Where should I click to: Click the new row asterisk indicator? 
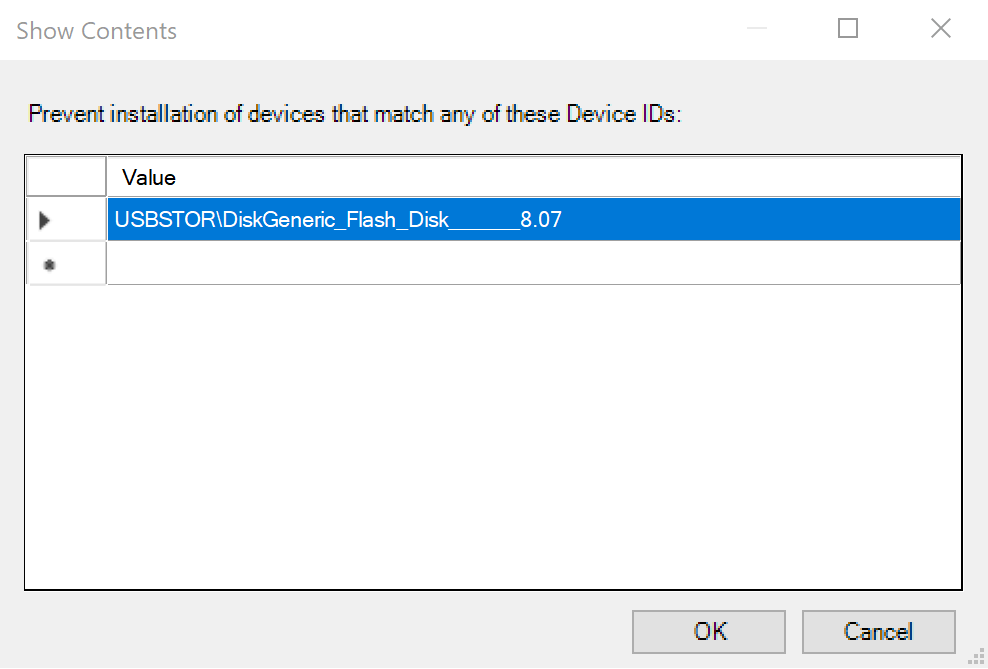48,264
